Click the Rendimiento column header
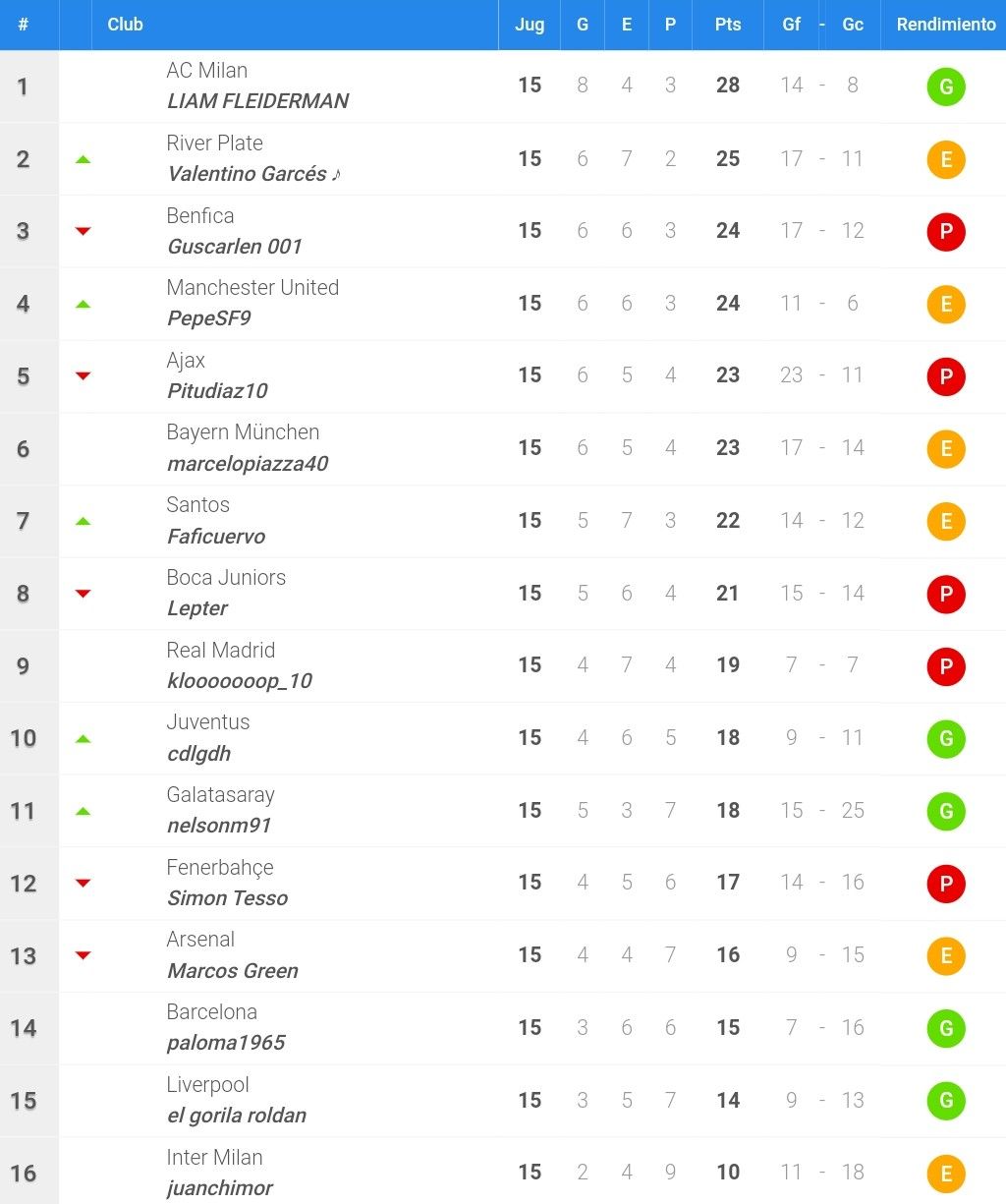Screen dimensions: 1006x1204 (x=946, y=25)
